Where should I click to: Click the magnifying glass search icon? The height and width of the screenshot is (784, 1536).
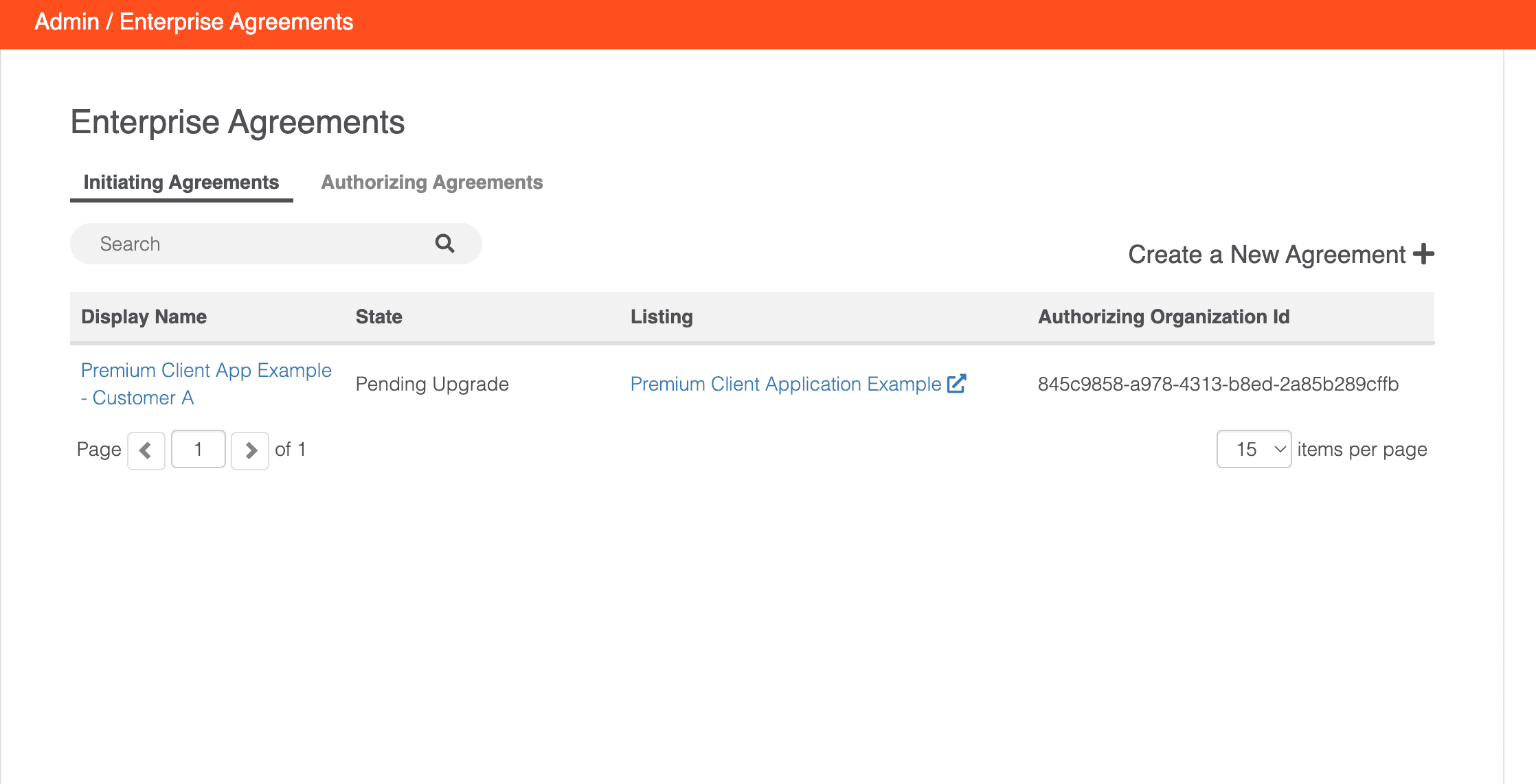444,244
